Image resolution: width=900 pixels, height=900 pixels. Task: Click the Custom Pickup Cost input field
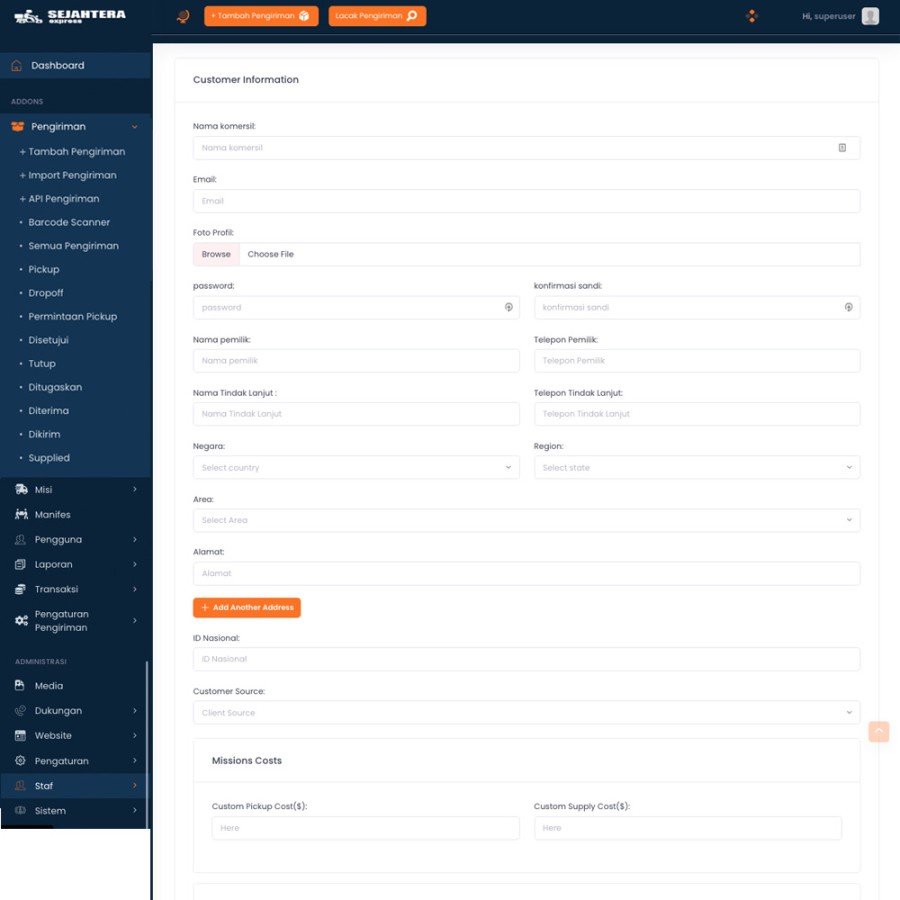click(x=365, y=828)
